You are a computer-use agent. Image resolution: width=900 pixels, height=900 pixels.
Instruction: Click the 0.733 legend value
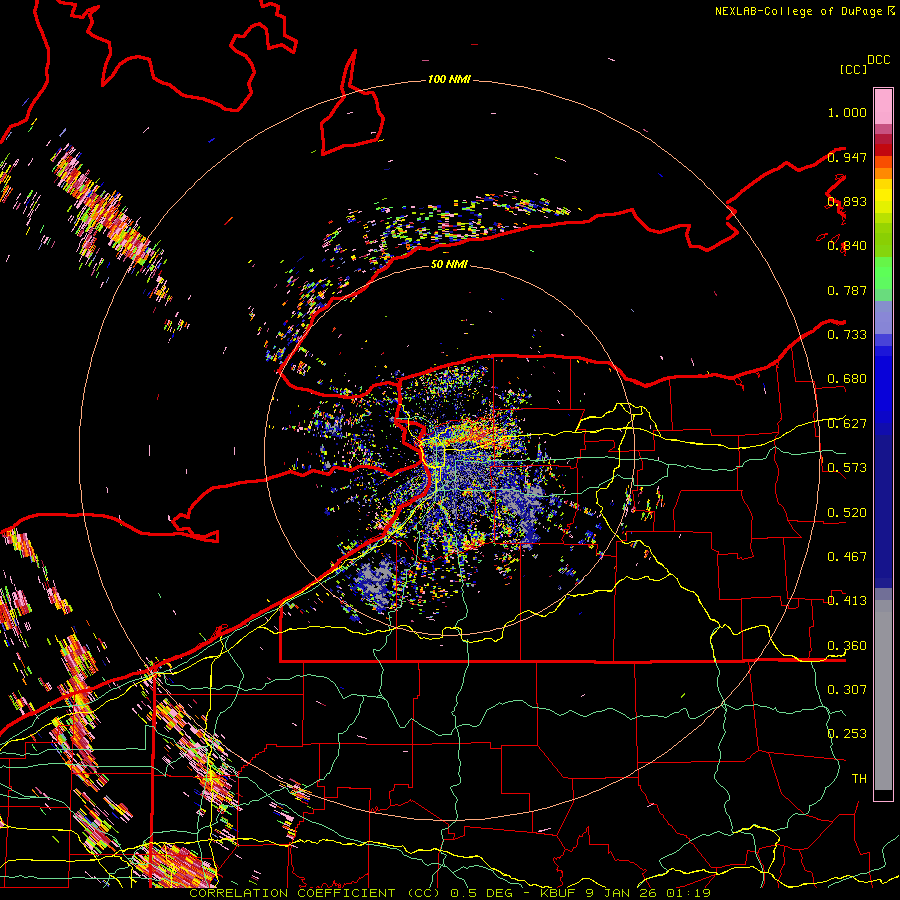point(847,335)
